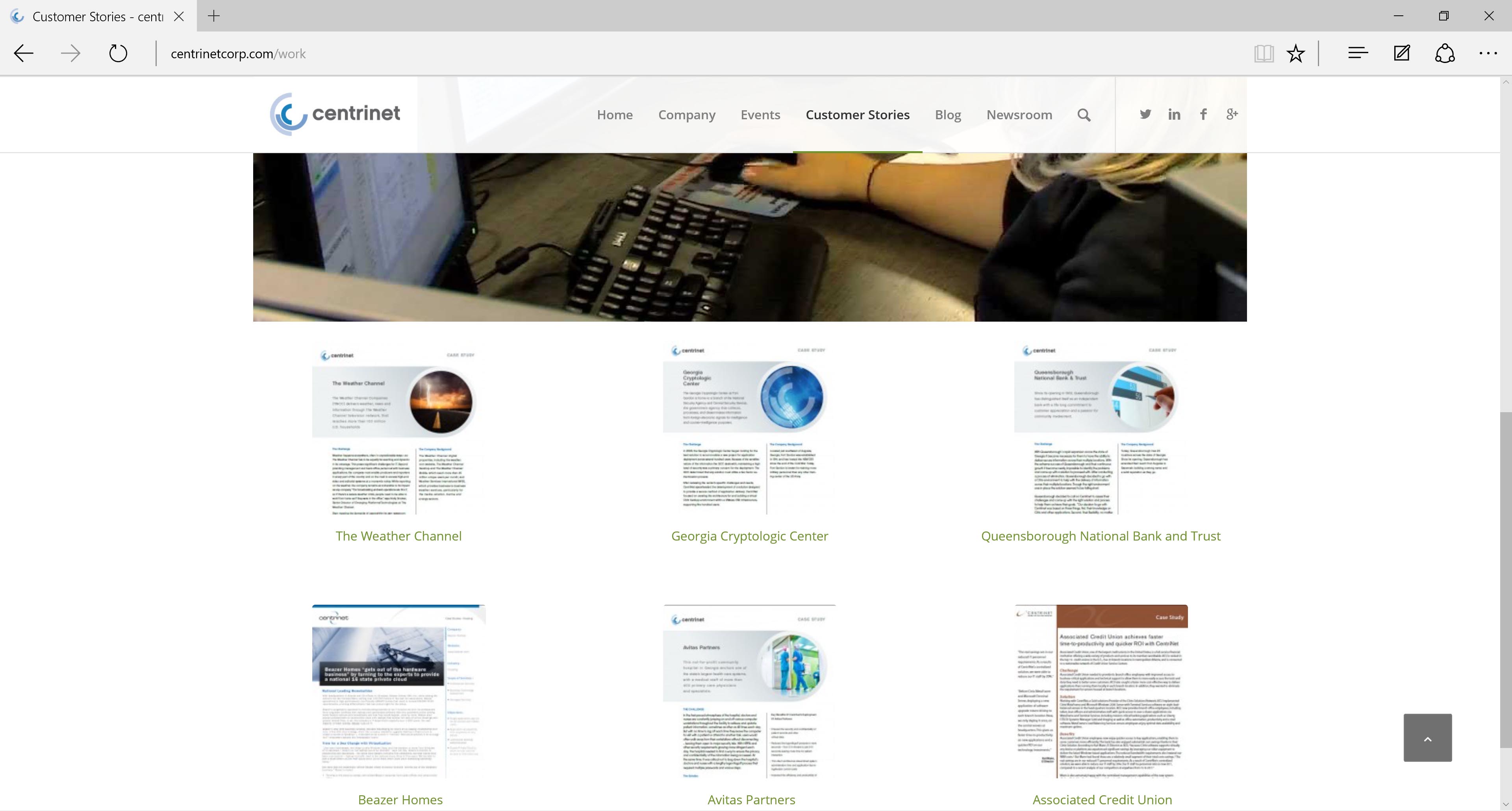
Task: Click the address bar URL field
Action: (x=699, y=54)
